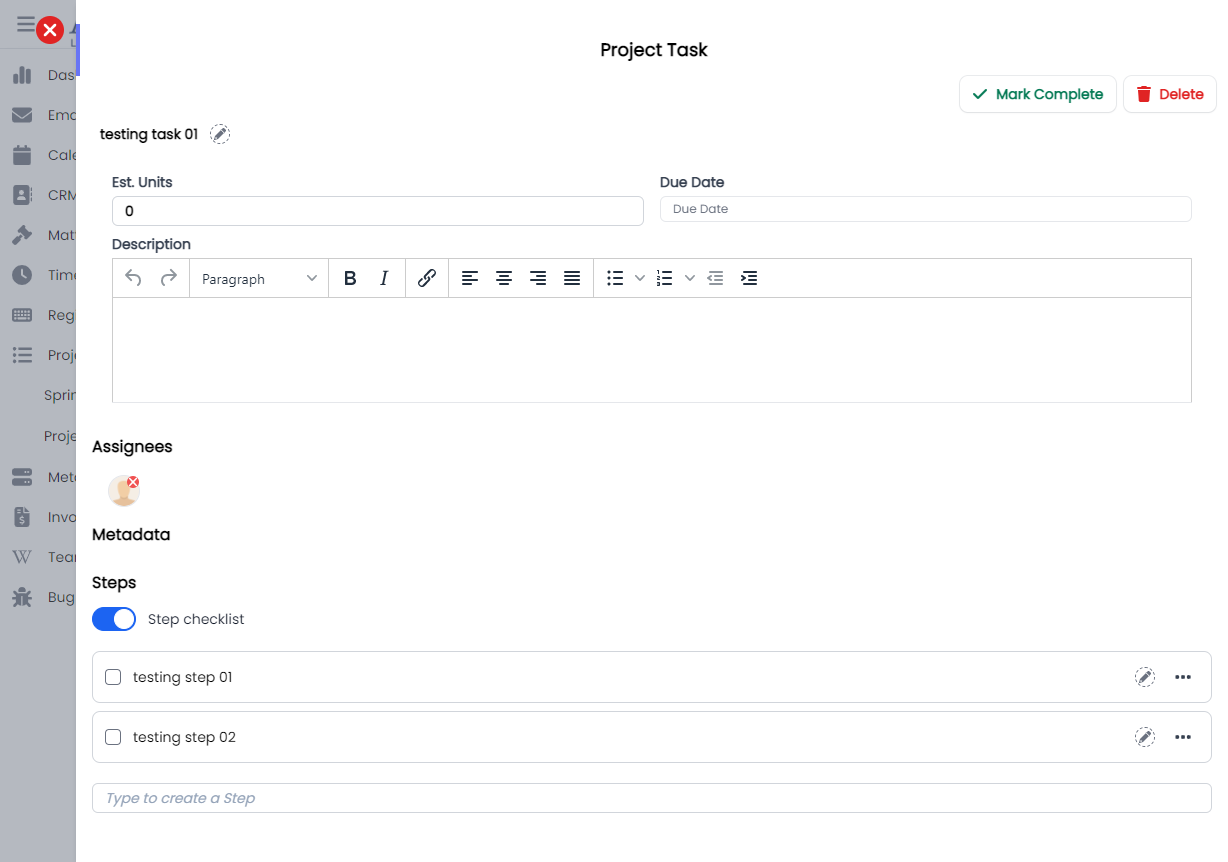Click the red Delete button
The width and height of the screenshot is (1228, 862).
click(x=1169, y=94)
